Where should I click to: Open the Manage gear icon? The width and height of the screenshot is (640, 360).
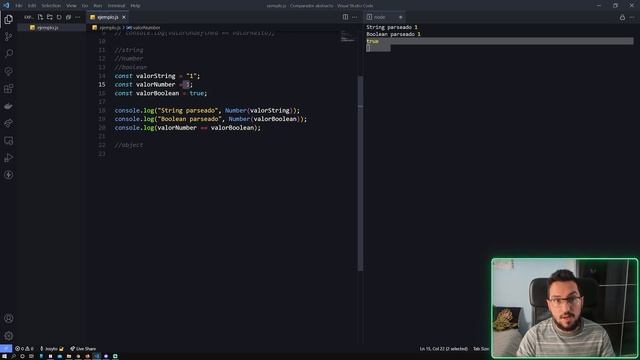coord(9,336)
